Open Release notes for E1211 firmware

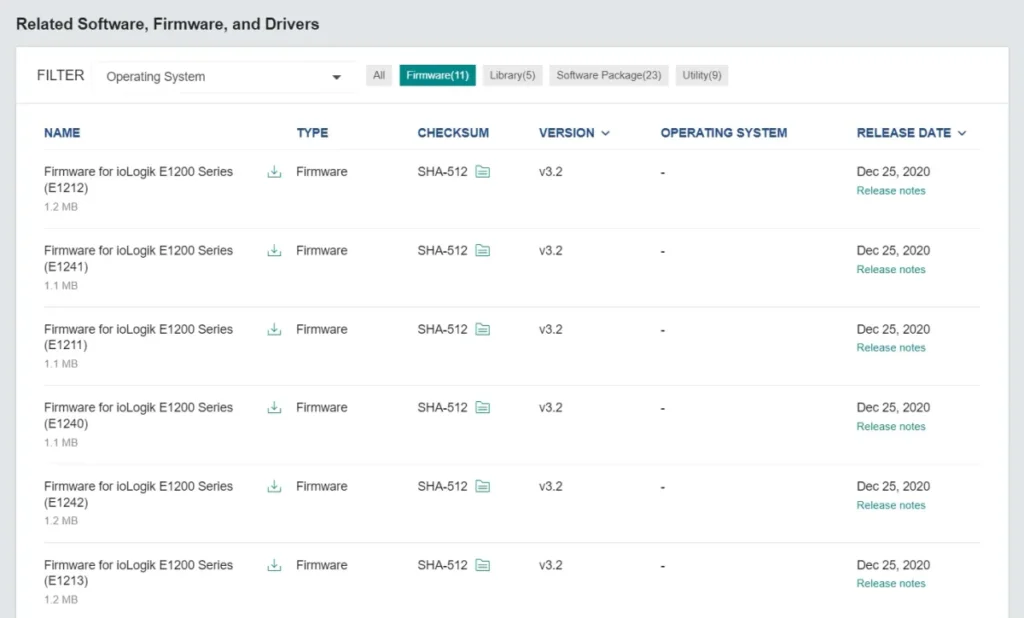point(891,348)
